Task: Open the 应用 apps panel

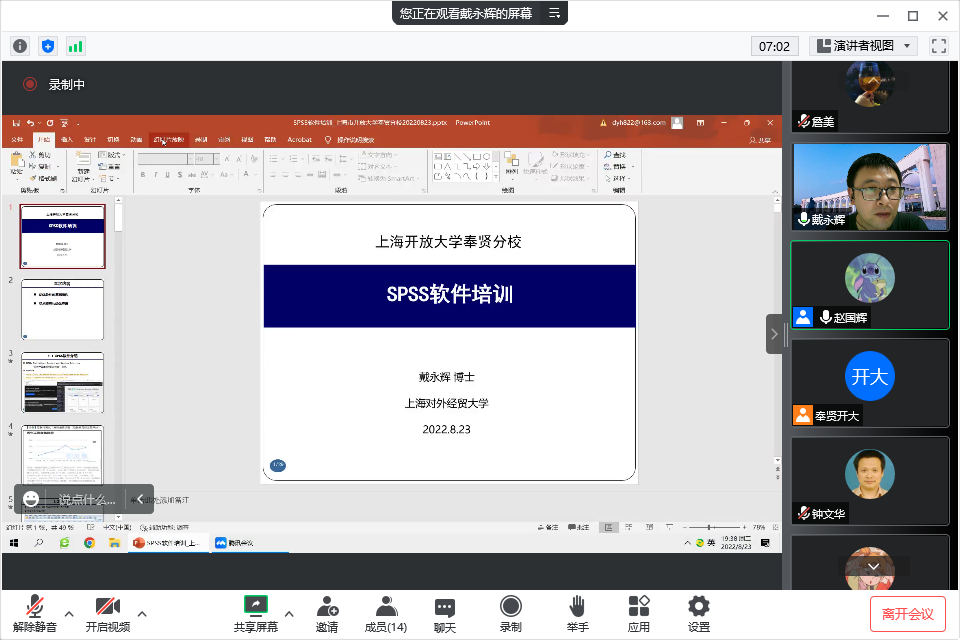Action: [x=639, y=614]
